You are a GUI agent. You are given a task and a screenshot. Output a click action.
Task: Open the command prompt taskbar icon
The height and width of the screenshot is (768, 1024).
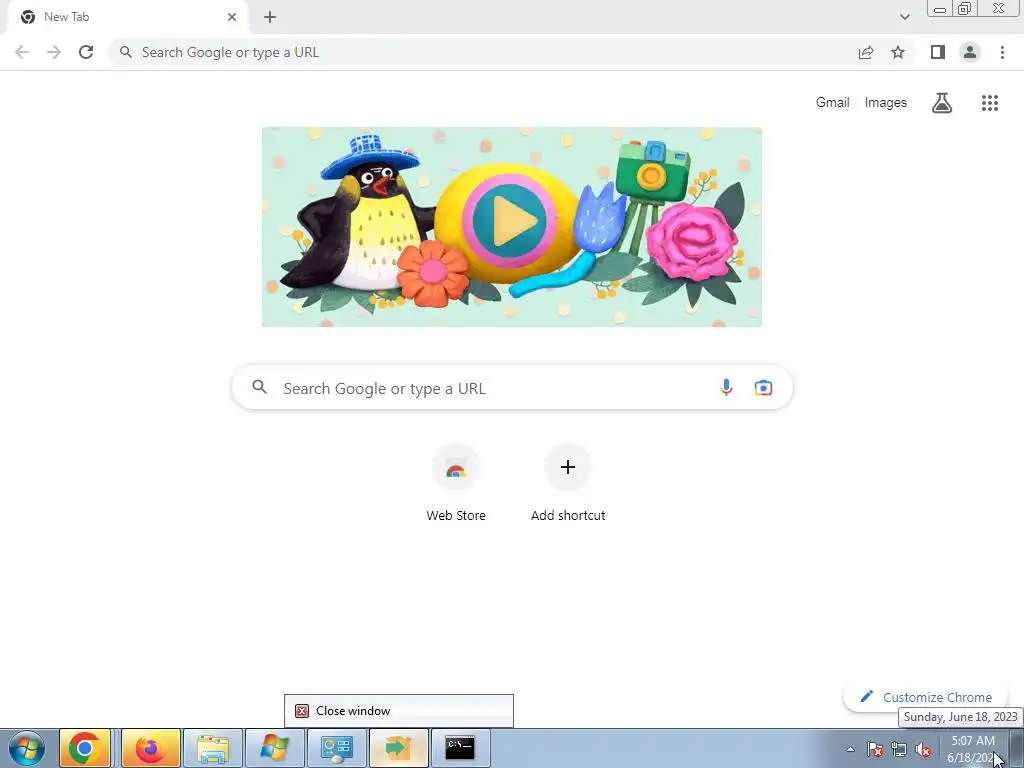(x=460, y=748)
